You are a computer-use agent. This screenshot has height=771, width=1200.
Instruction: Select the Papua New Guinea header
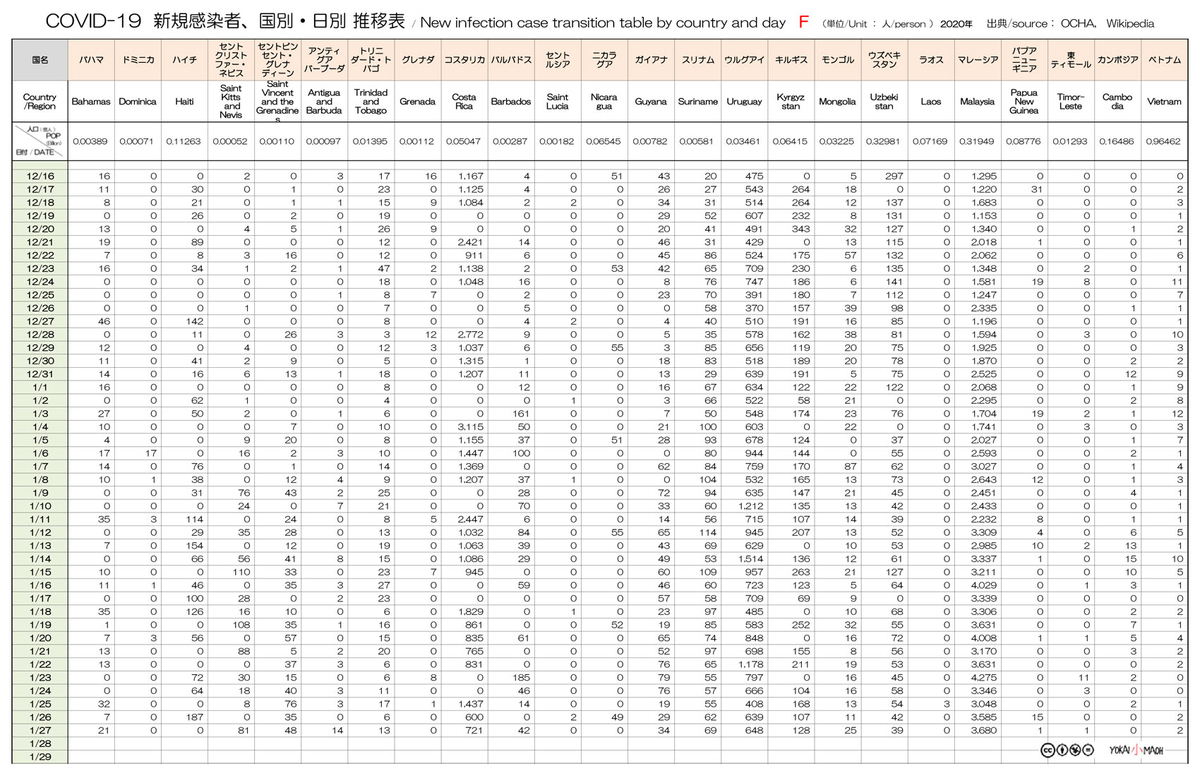(x=1023, y=102)
